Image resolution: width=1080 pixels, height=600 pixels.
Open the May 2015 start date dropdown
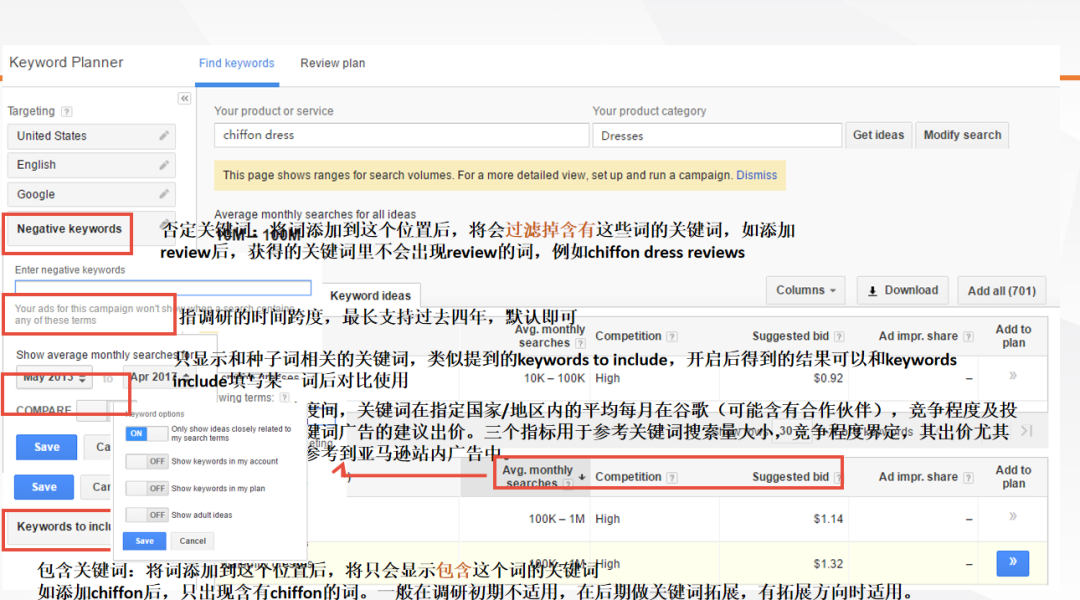point(54,377)
